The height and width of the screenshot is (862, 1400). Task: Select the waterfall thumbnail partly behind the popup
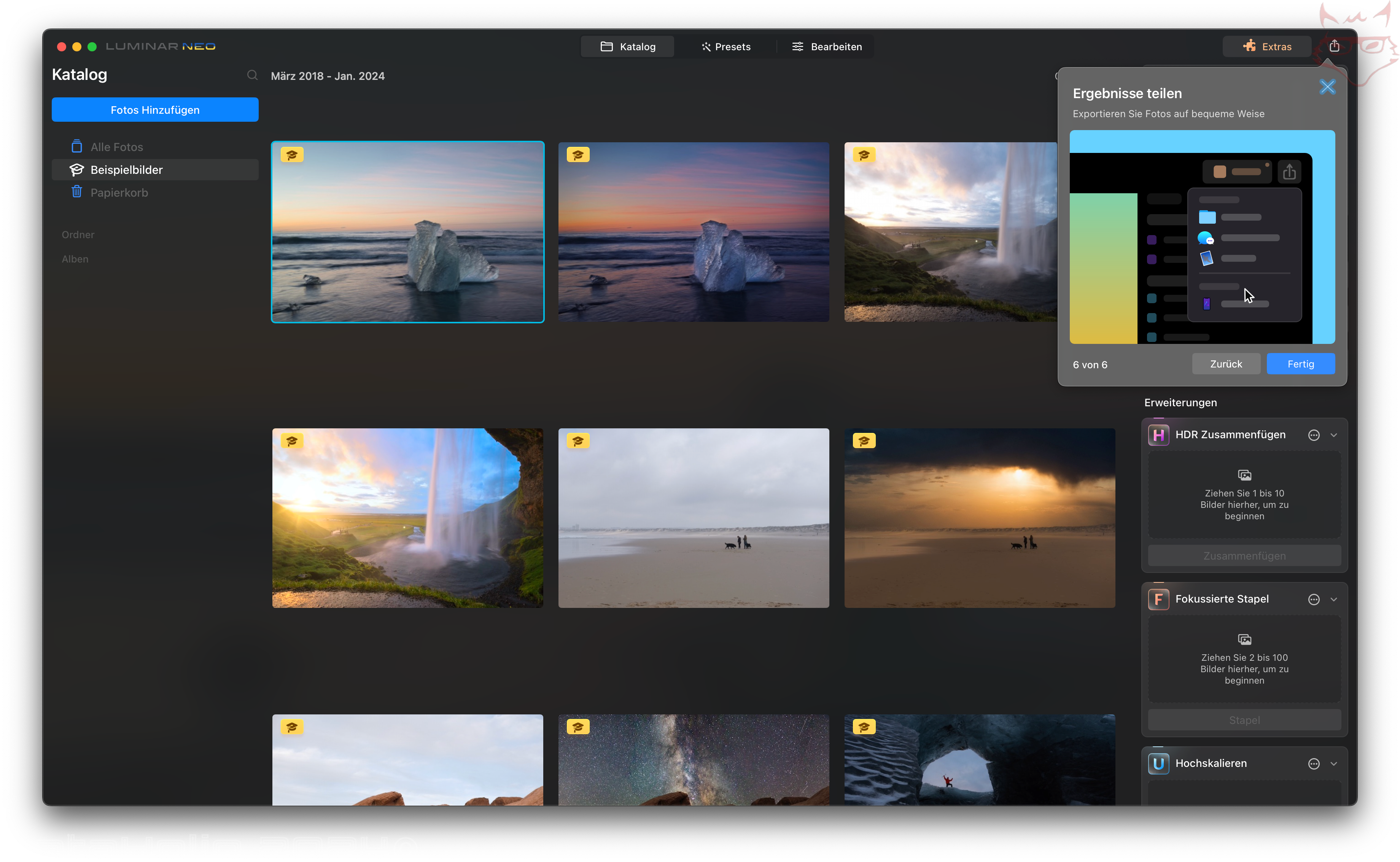950,232
